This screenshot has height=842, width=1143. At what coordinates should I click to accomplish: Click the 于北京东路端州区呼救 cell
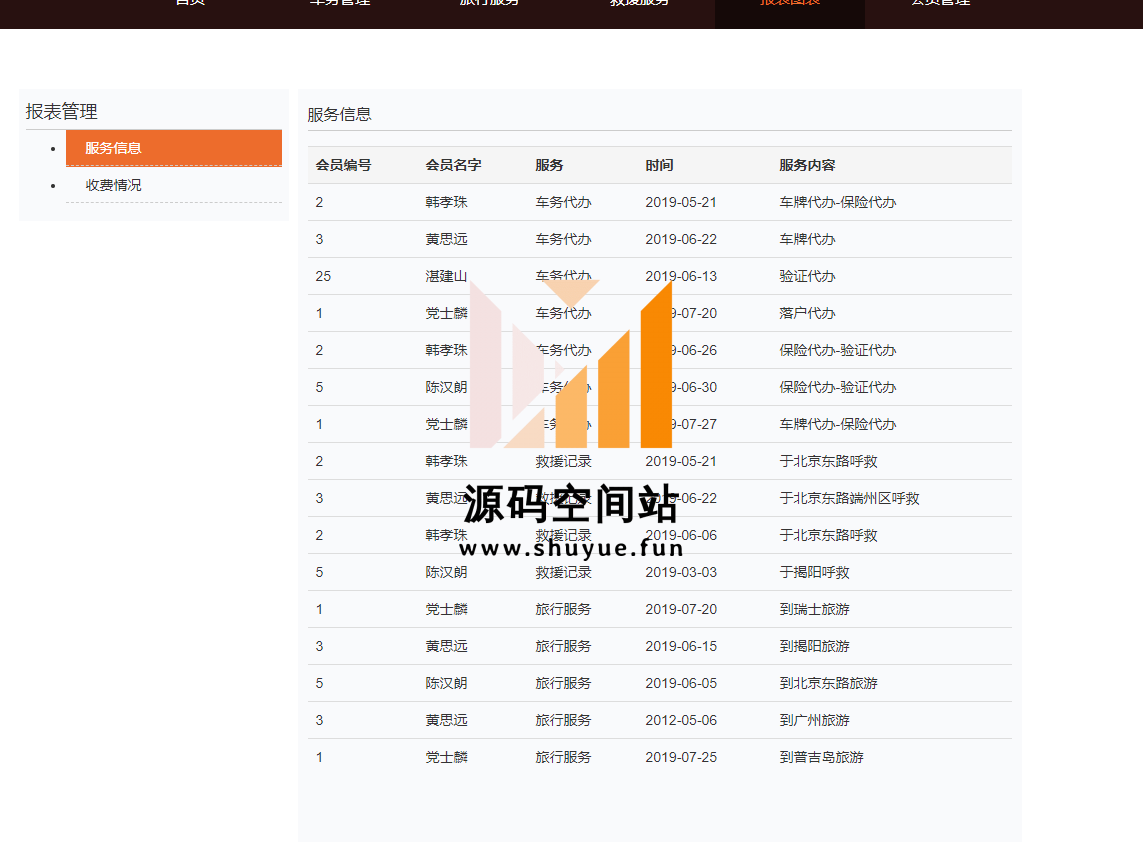849,498
